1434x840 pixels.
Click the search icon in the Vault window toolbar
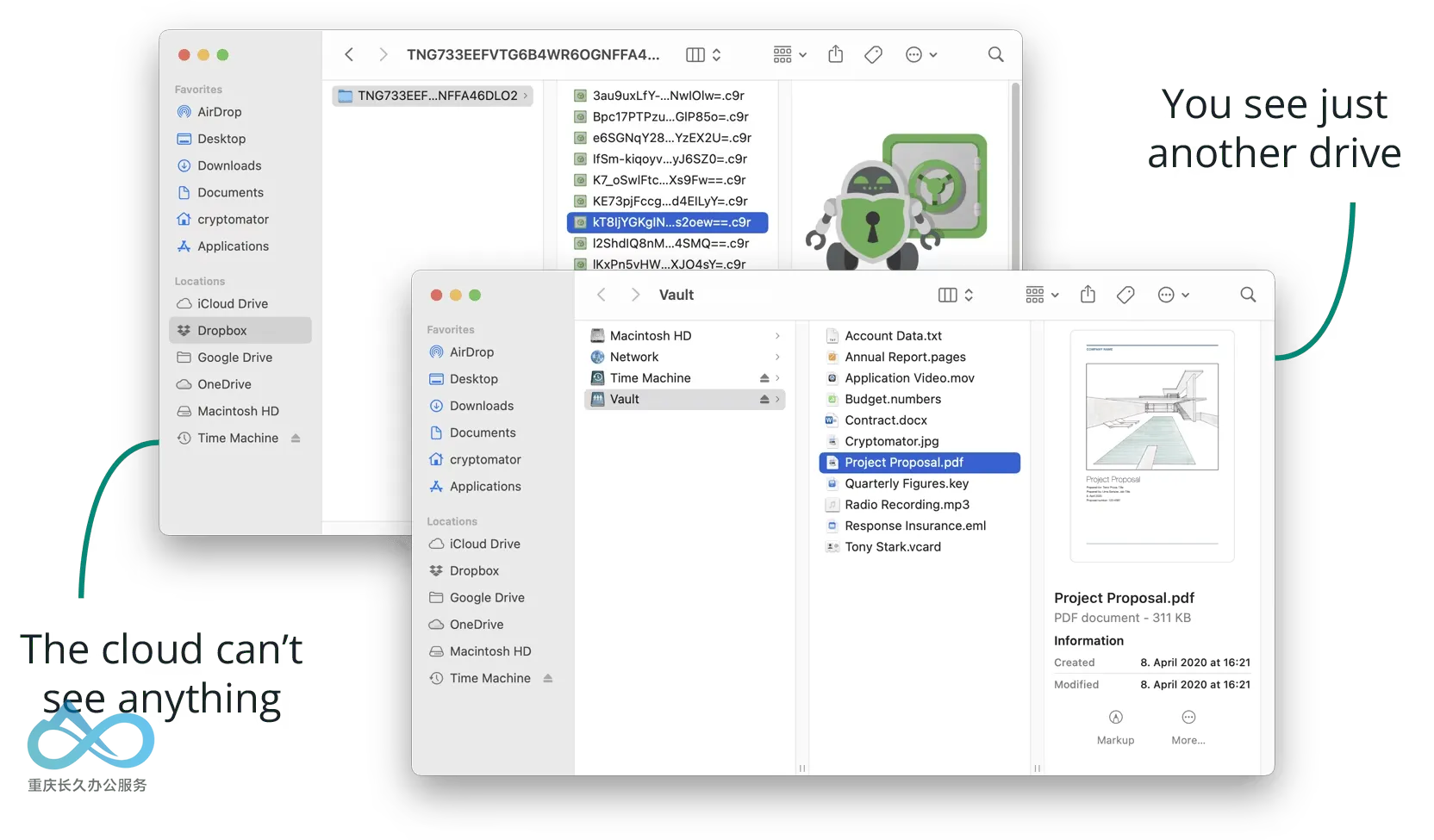(x=1248, y=295)
